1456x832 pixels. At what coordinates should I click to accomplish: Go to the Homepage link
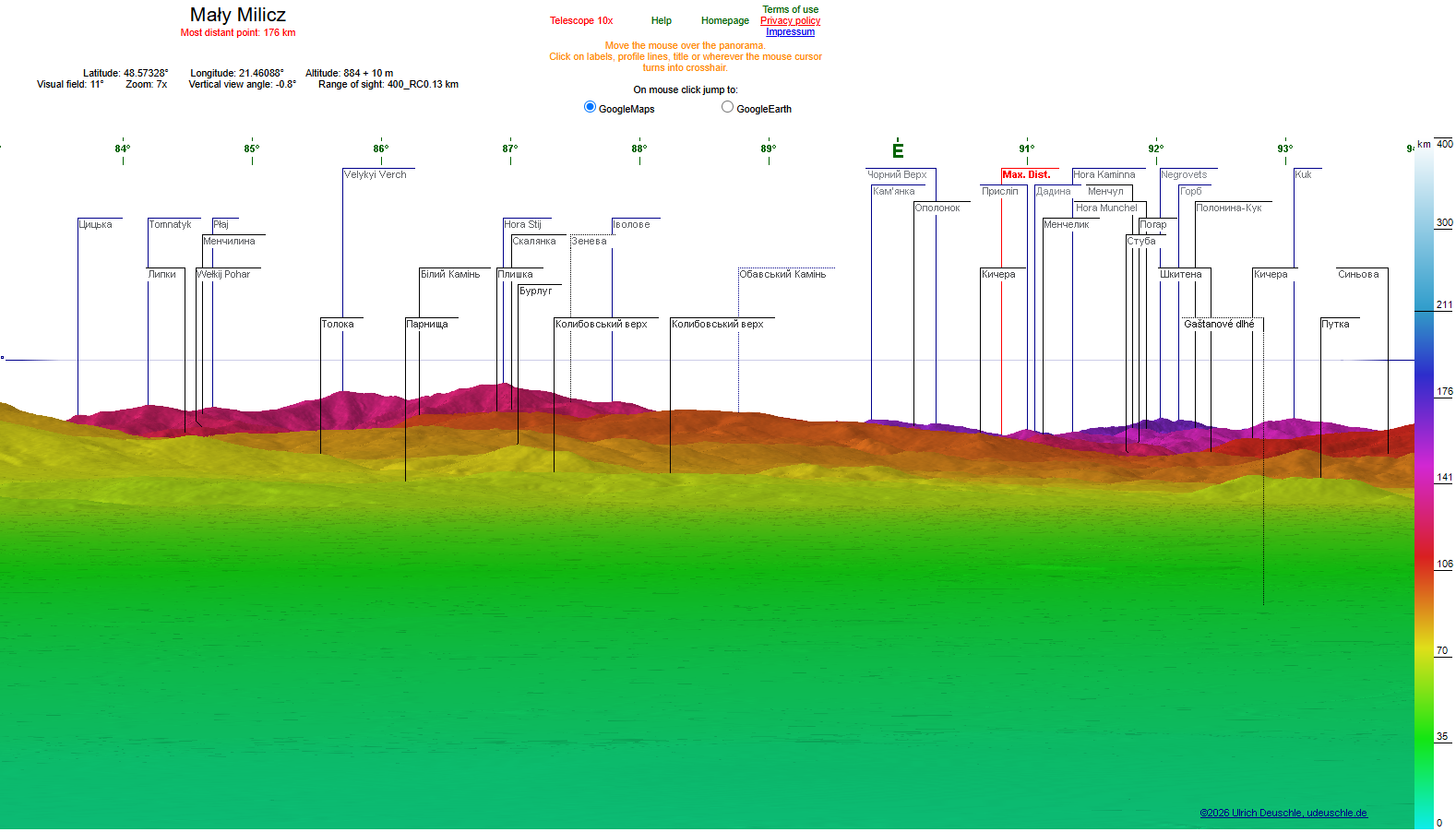point(725,20)
